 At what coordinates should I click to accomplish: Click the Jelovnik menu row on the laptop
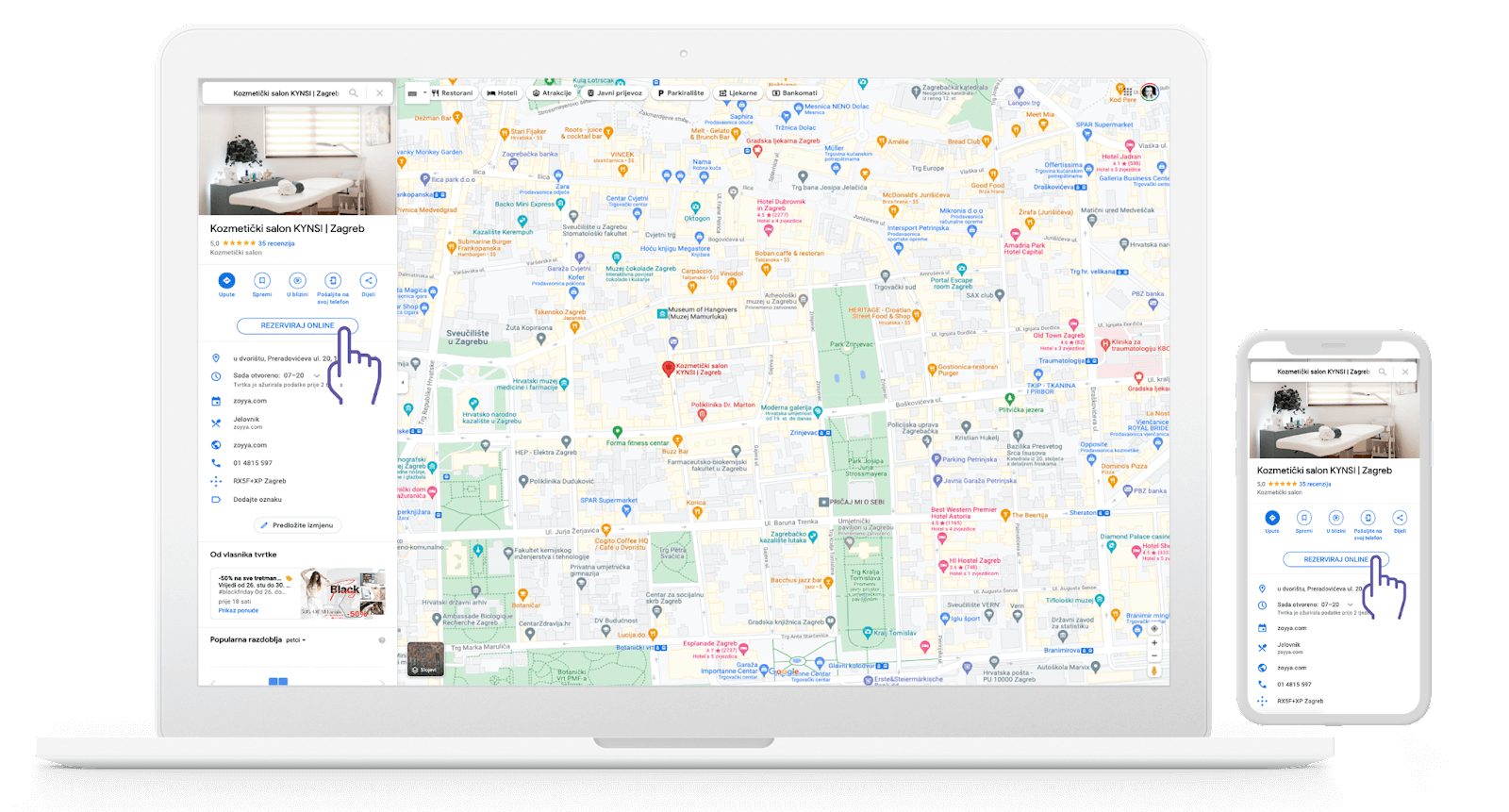click(x=297, y=423)
